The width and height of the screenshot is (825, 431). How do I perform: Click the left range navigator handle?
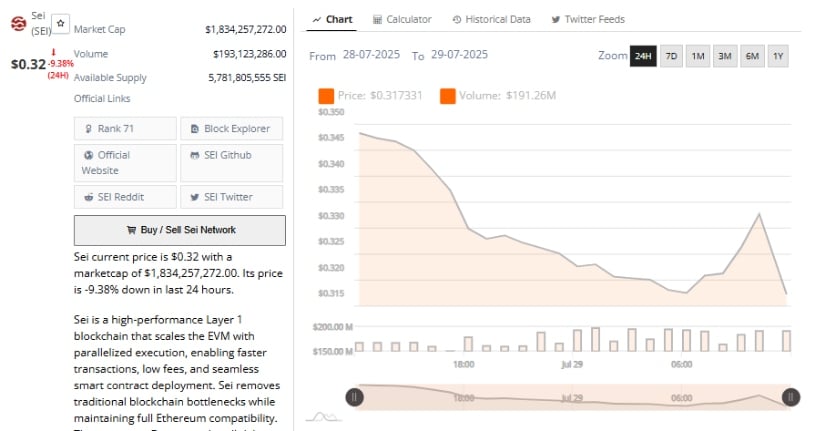pyautogui.click(x=355, y=397)
